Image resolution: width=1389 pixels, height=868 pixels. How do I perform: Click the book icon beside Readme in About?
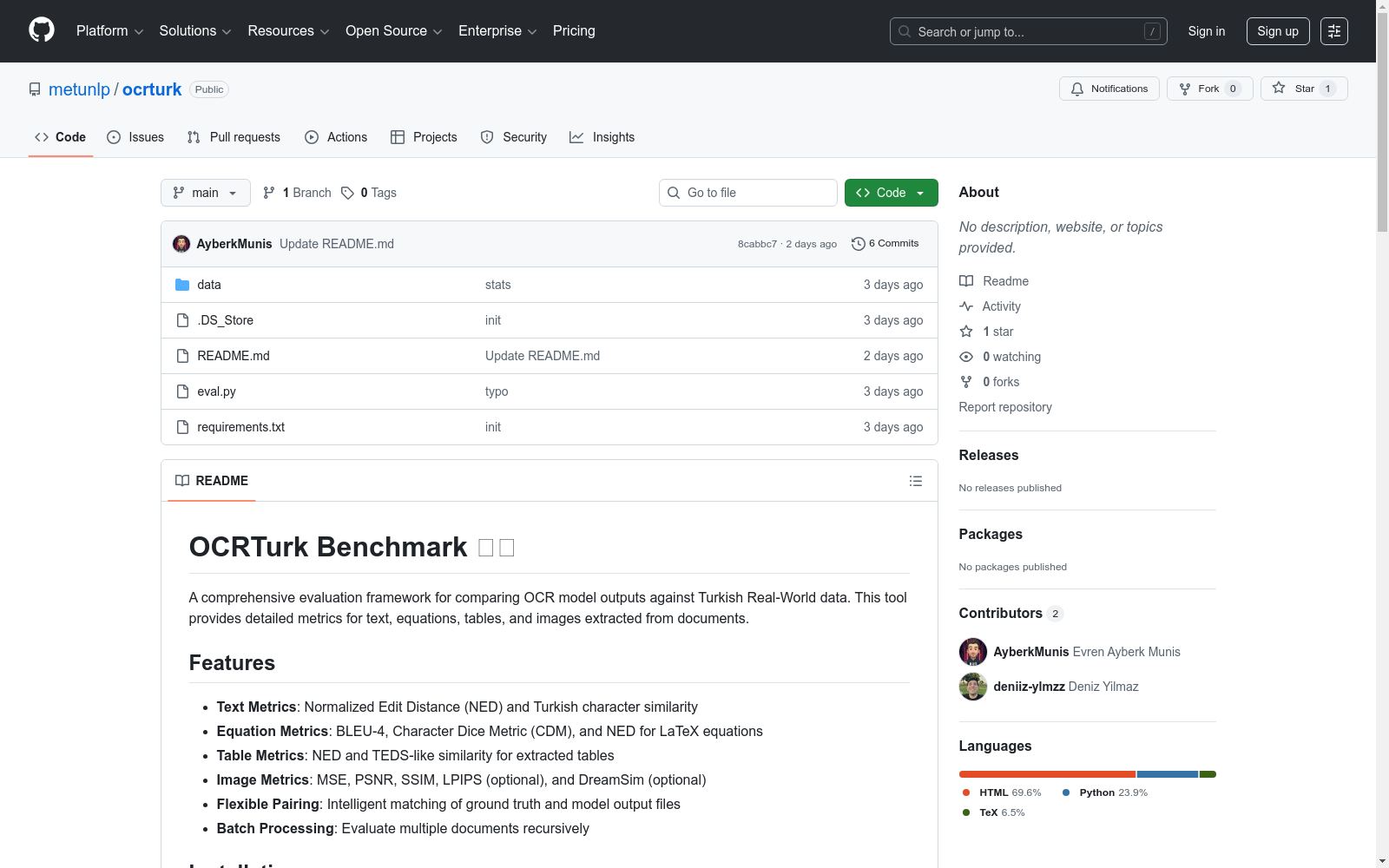966,281
